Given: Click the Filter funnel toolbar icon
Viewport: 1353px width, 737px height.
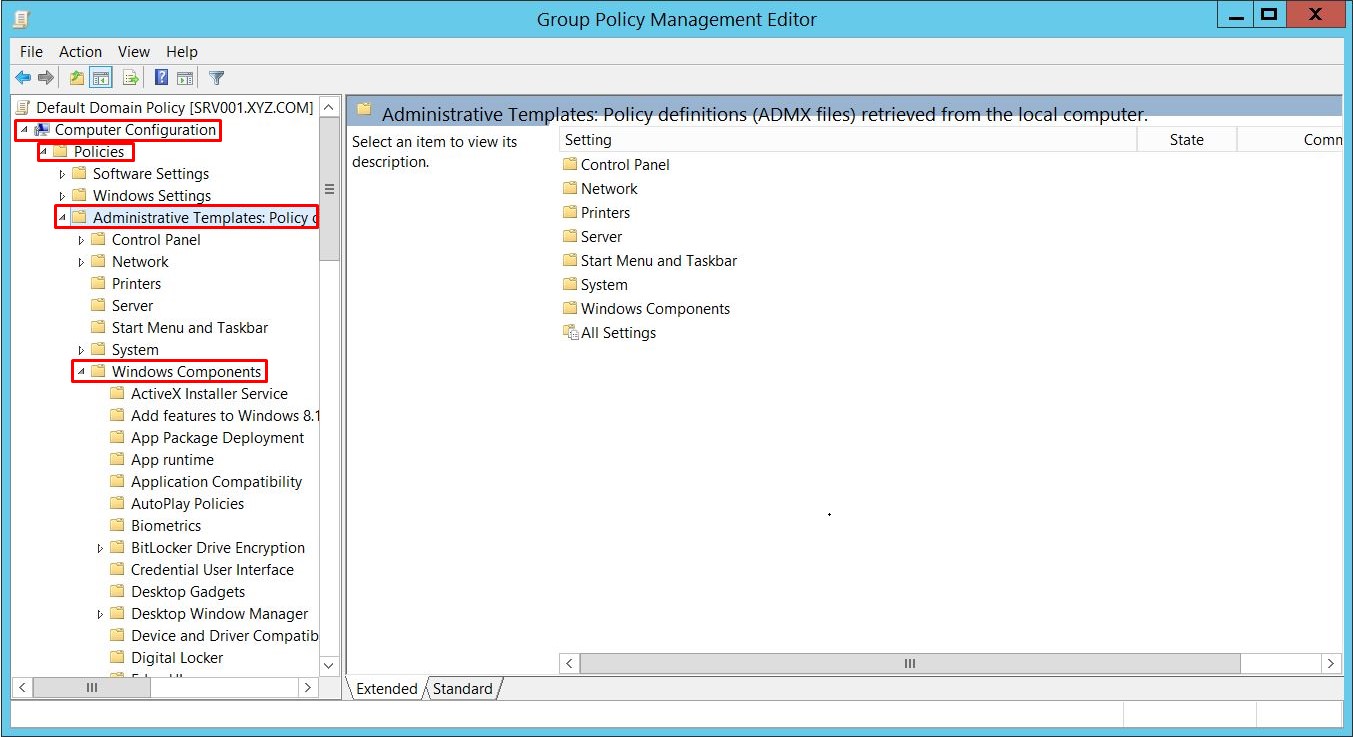Looking at the screenshot, I should (216, 78).
